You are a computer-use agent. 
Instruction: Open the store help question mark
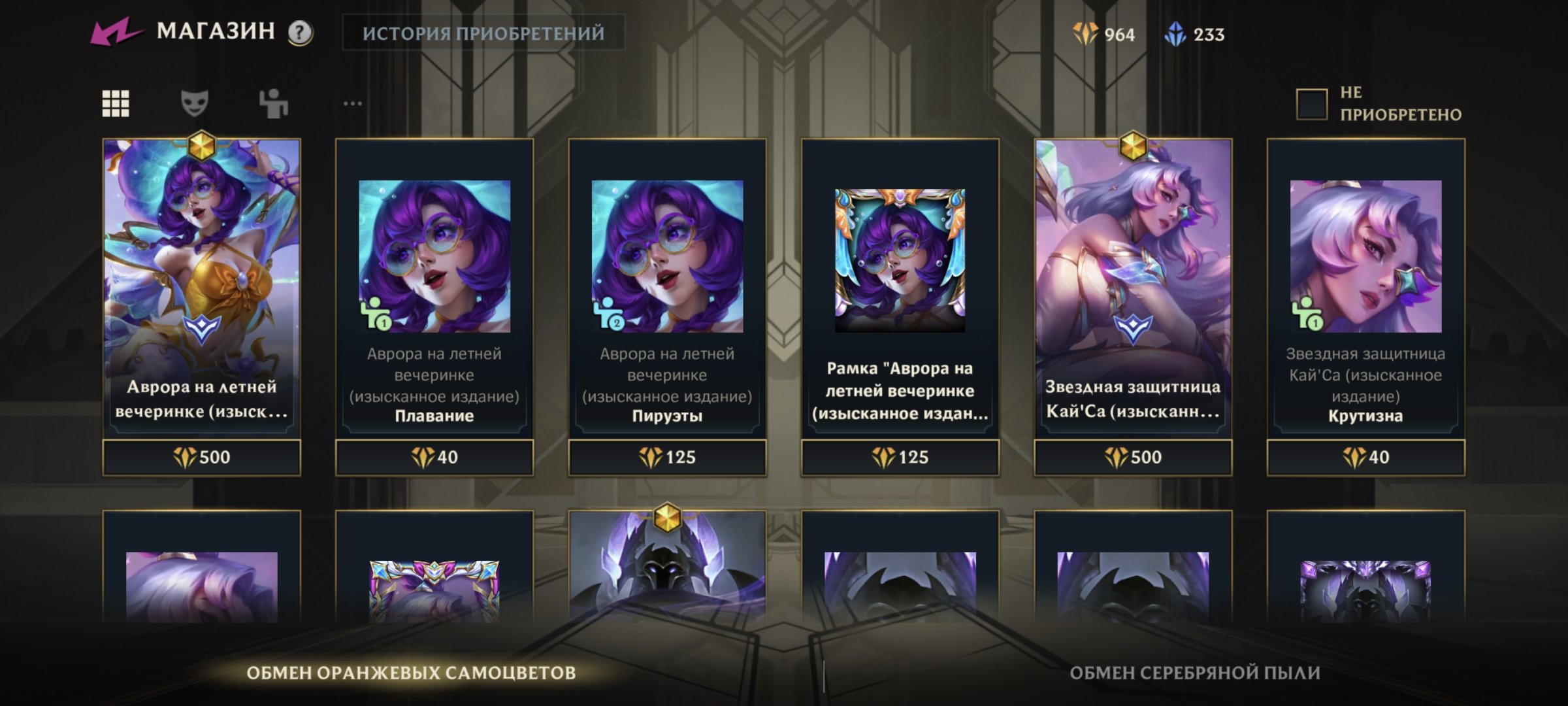[x=301, y=33]
